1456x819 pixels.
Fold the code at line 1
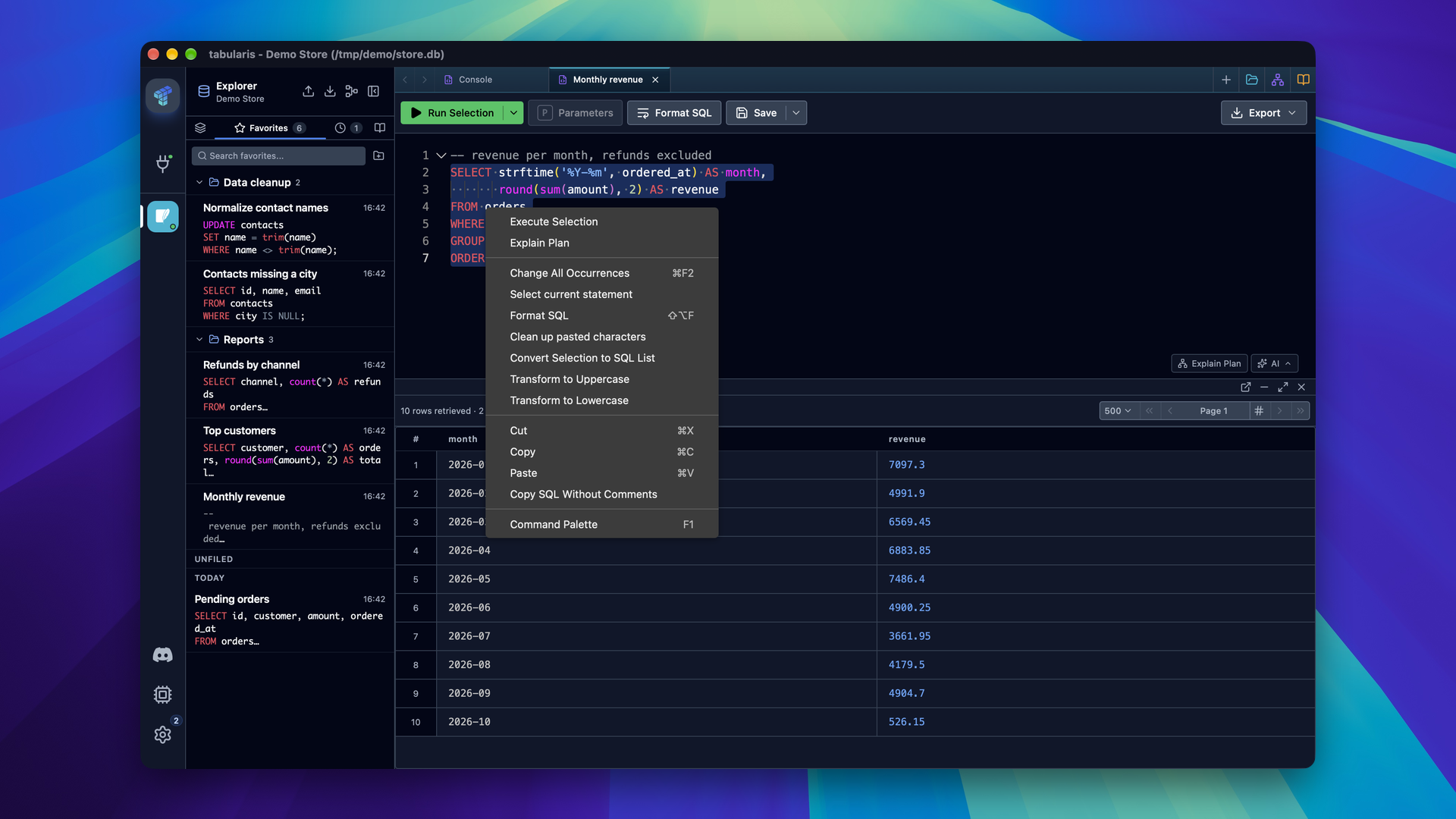click(441, 155)
